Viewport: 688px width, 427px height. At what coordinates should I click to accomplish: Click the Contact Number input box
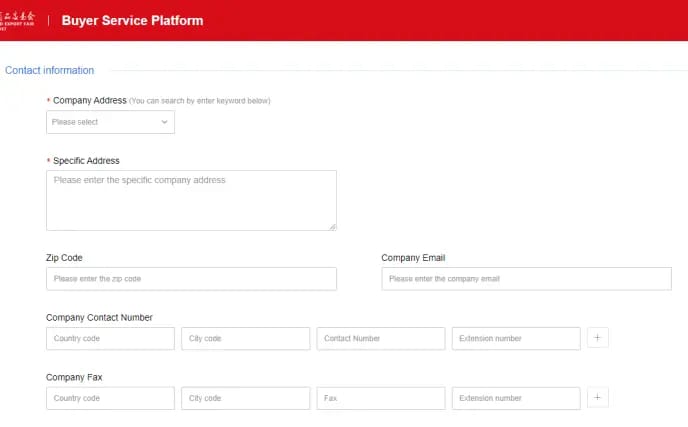pyautogui.click(x=380, y=339)
